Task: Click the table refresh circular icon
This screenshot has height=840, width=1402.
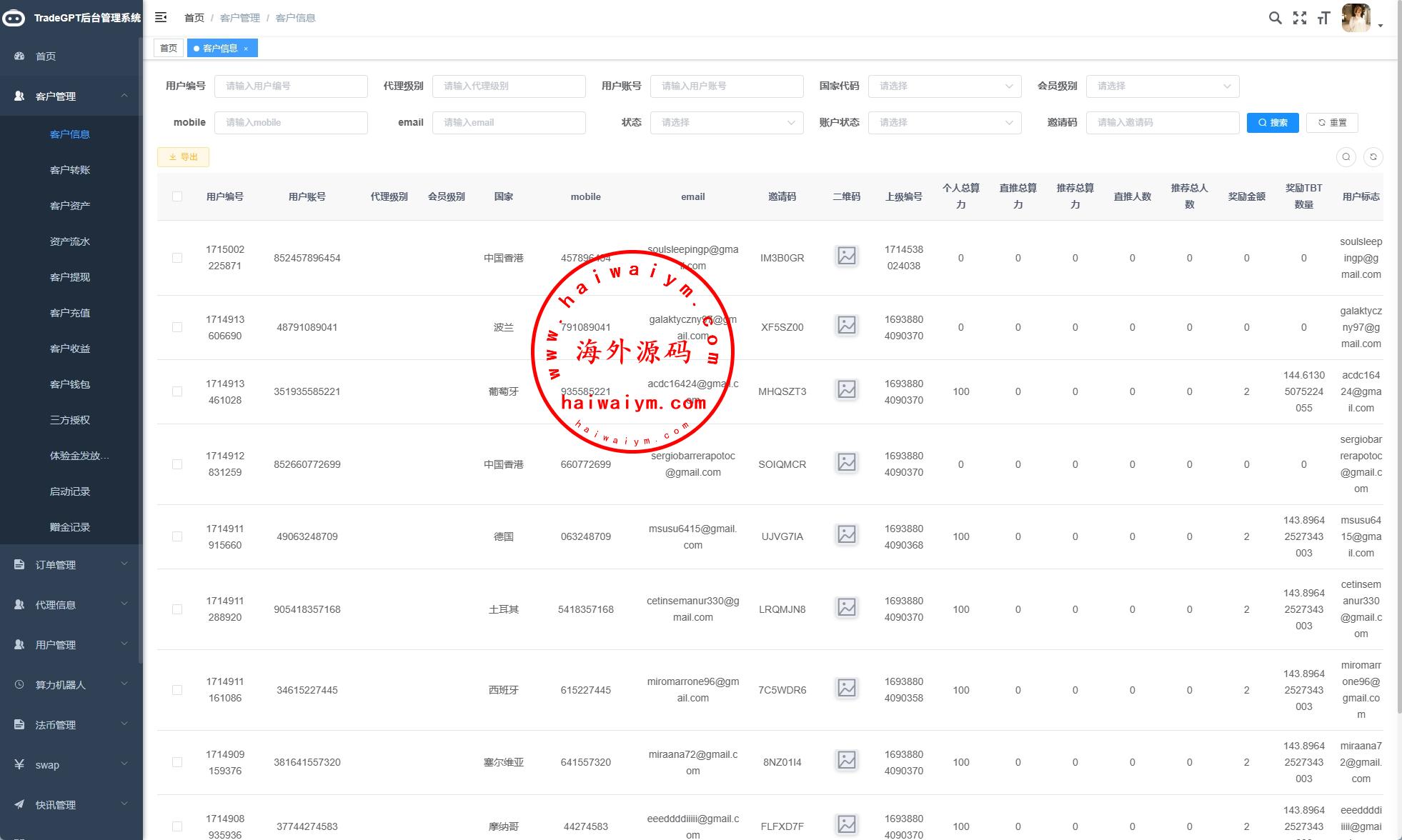Action: point(1373,157)
